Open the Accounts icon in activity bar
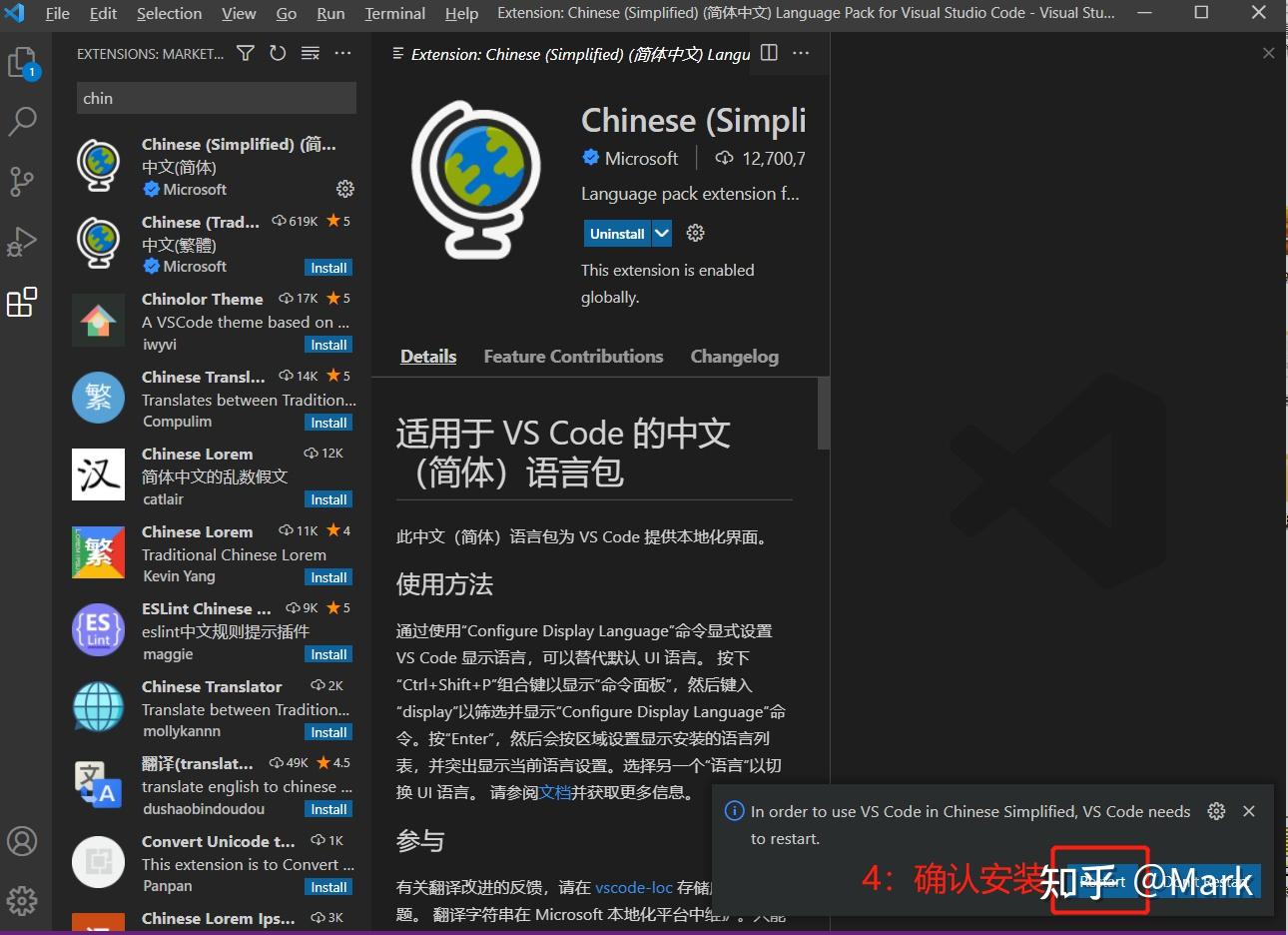Image resolution: width=1288 pixels, height=935 pixels. point(22,841)
